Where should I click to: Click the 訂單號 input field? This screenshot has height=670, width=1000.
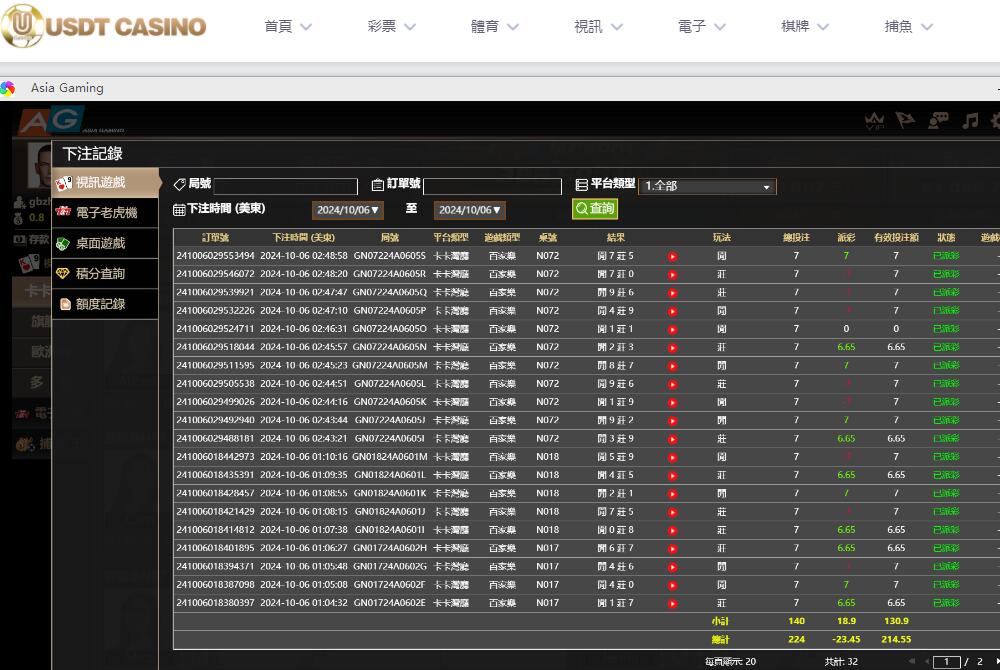coord(492,186)
